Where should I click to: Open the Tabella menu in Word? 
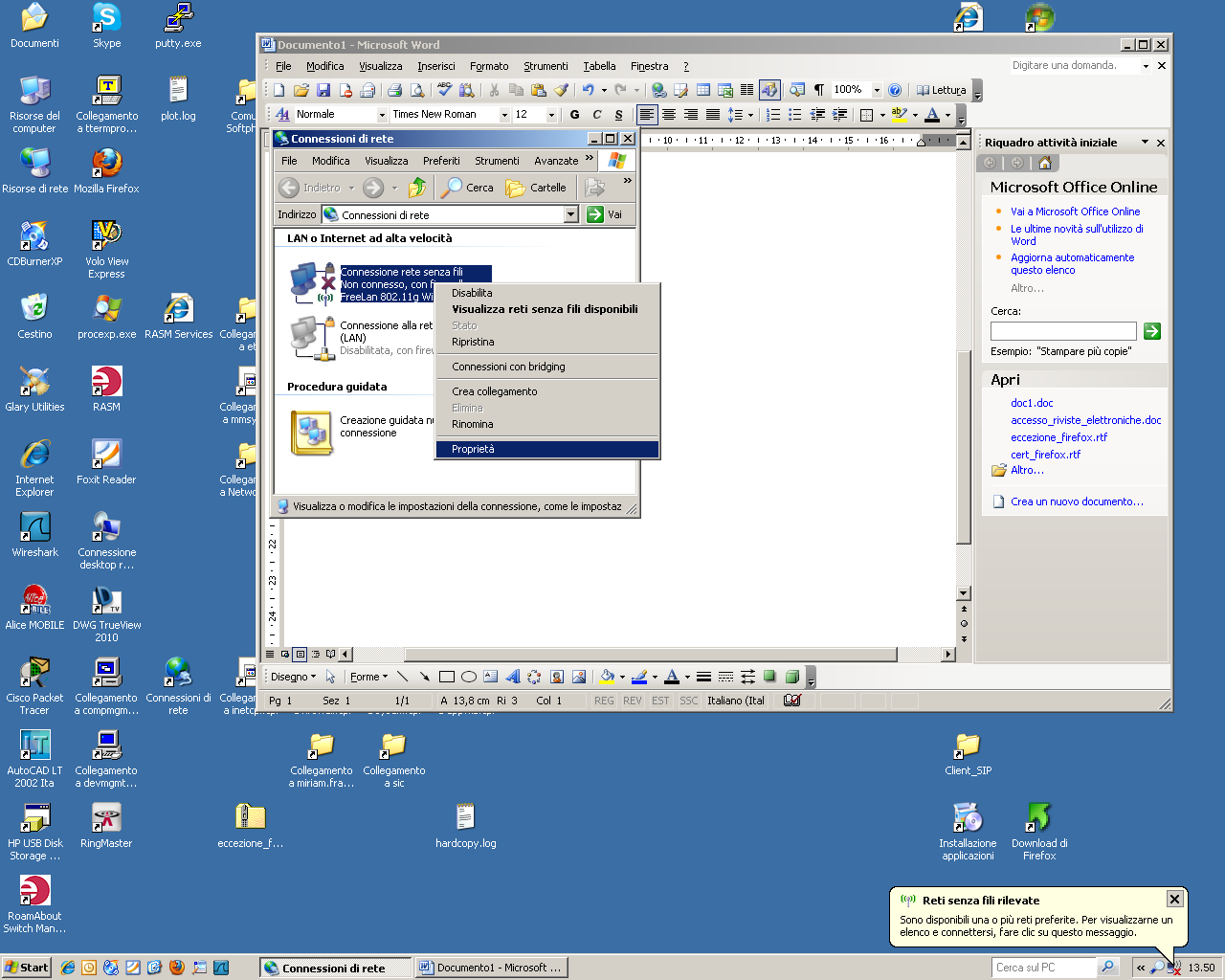599,66
